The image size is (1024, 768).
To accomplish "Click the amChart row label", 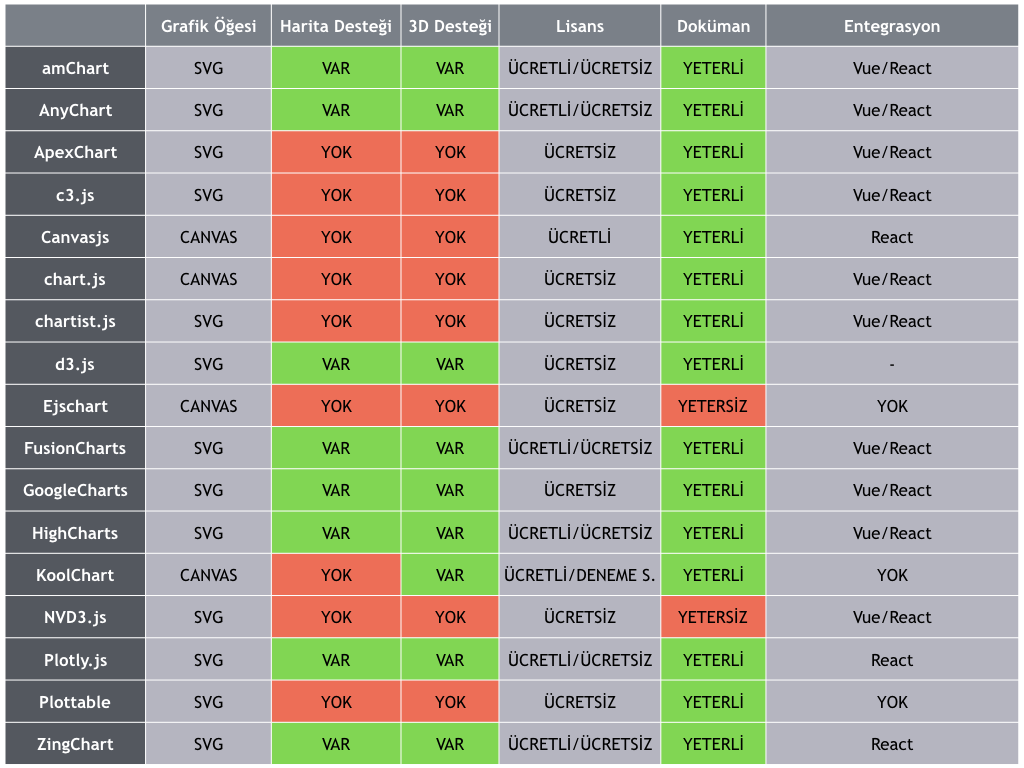I will [75, 68].
